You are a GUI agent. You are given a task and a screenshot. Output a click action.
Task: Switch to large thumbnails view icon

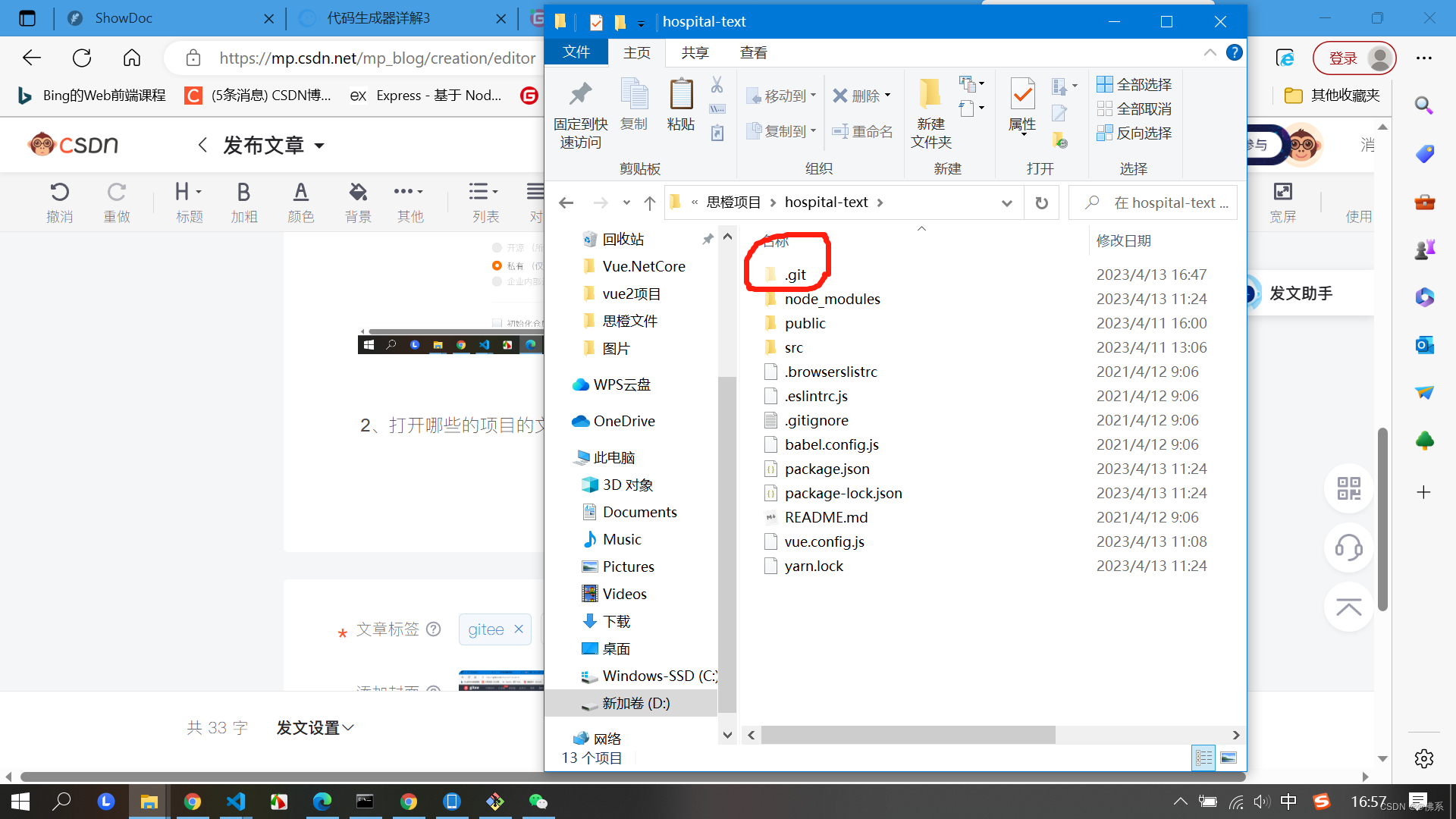[x=1228, y=758]
